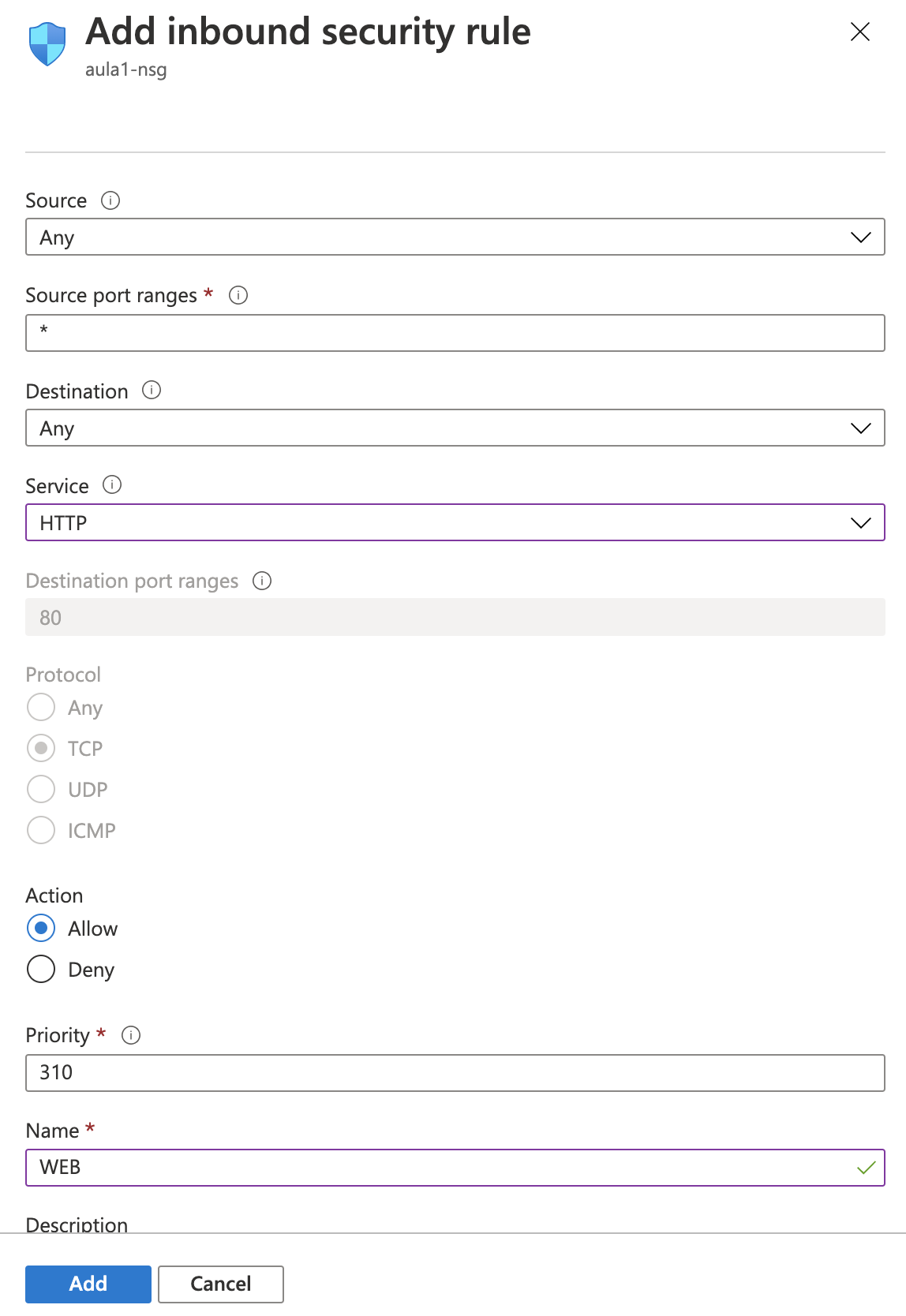This screenshot has height=1316, width=906.
Task: Click the Service info icon
Action: coord(112,485)
